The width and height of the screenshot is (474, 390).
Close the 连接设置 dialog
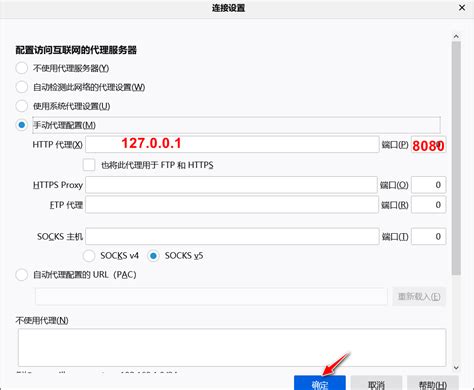[462, 7]
